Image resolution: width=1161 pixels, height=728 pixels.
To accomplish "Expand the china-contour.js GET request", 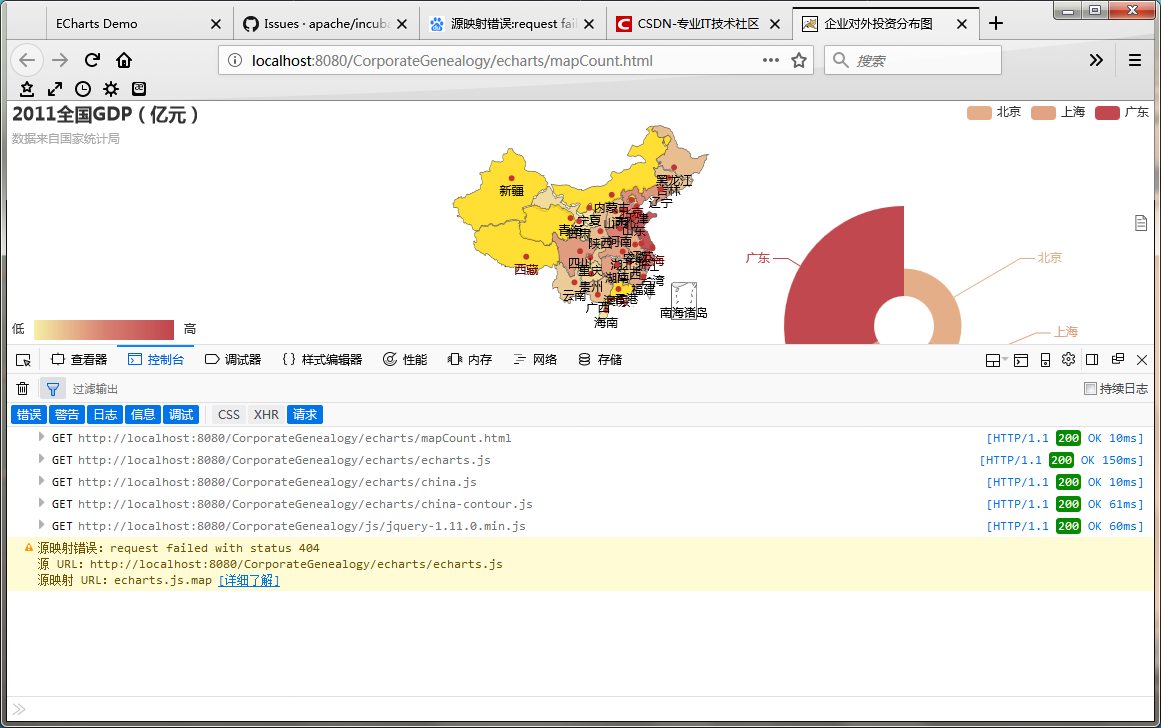I will (41, 504).
